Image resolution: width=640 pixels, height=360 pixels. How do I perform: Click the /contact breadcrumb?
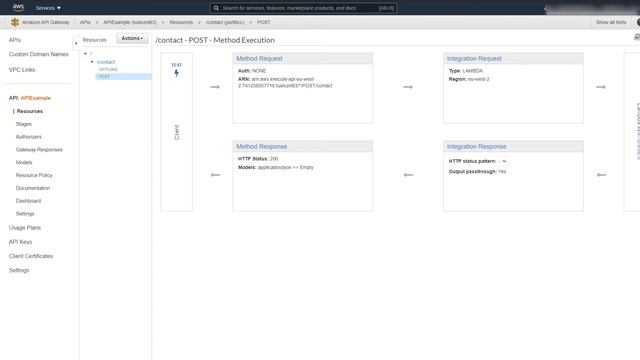225,22
